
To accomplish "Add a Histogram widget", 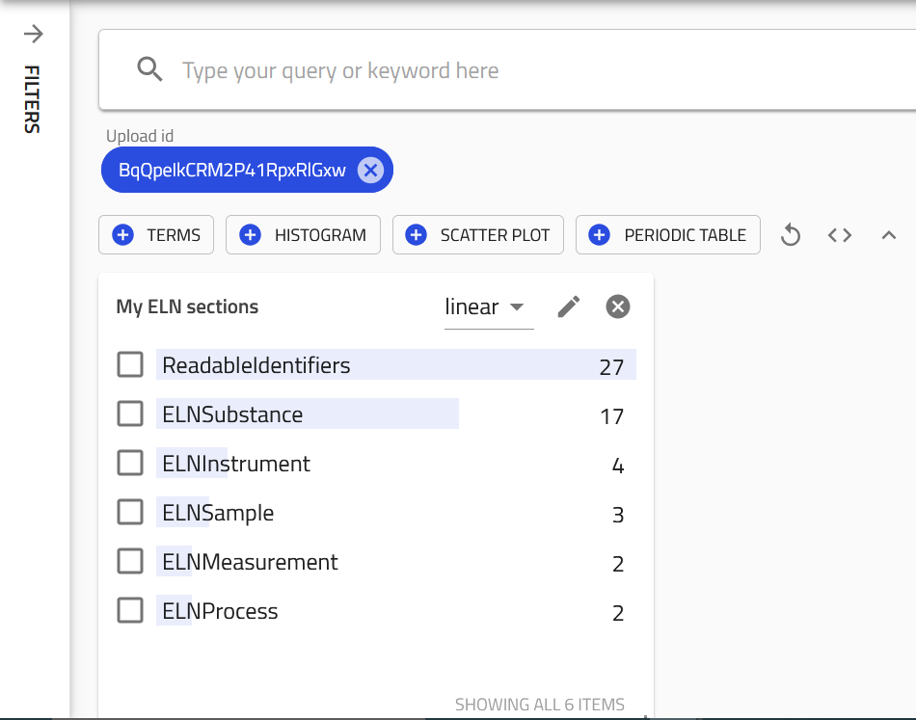I will tap(303, 235).
